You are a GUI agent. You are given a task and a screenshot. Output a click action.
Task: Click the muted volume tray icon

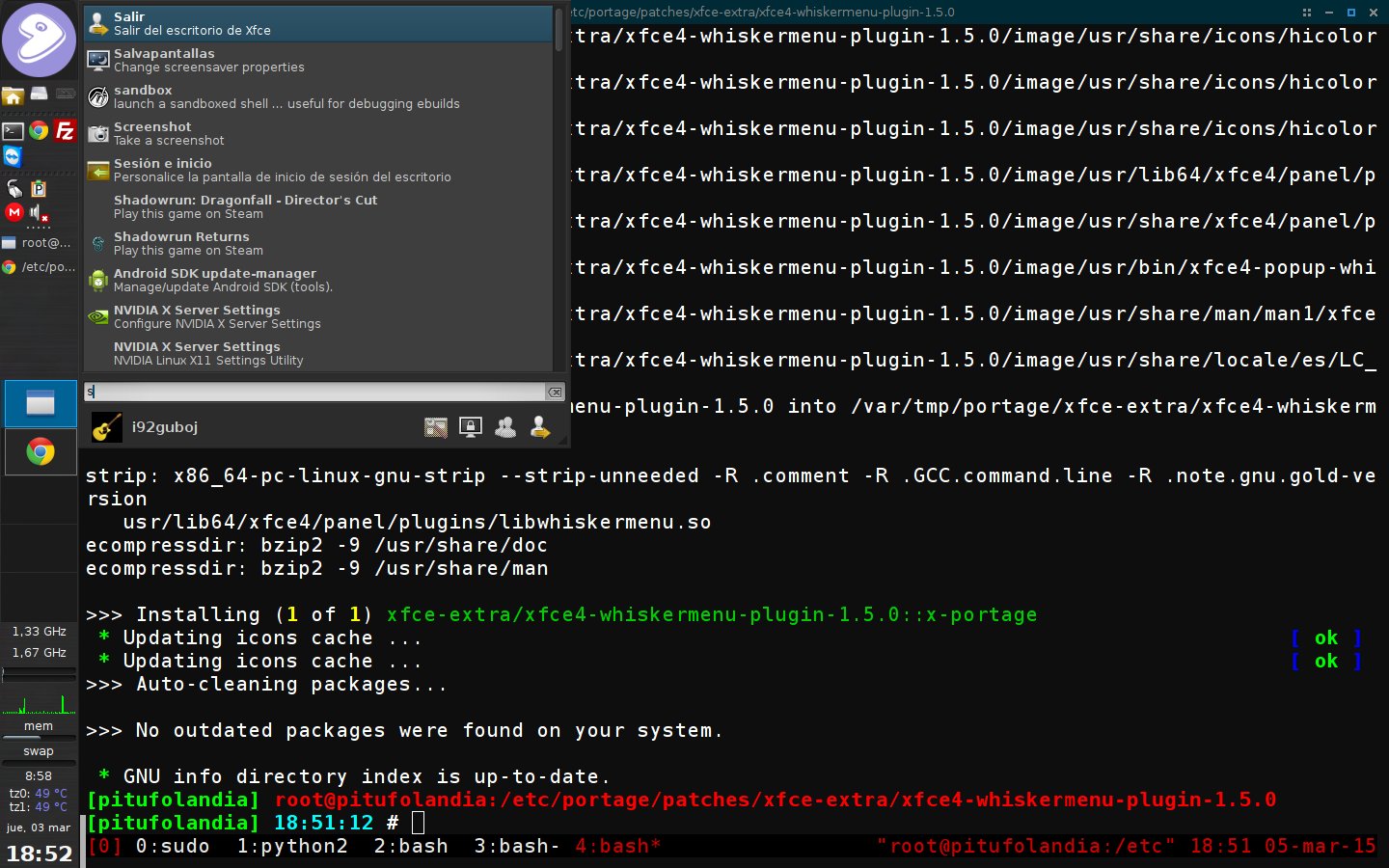click(x=39, y=213)
